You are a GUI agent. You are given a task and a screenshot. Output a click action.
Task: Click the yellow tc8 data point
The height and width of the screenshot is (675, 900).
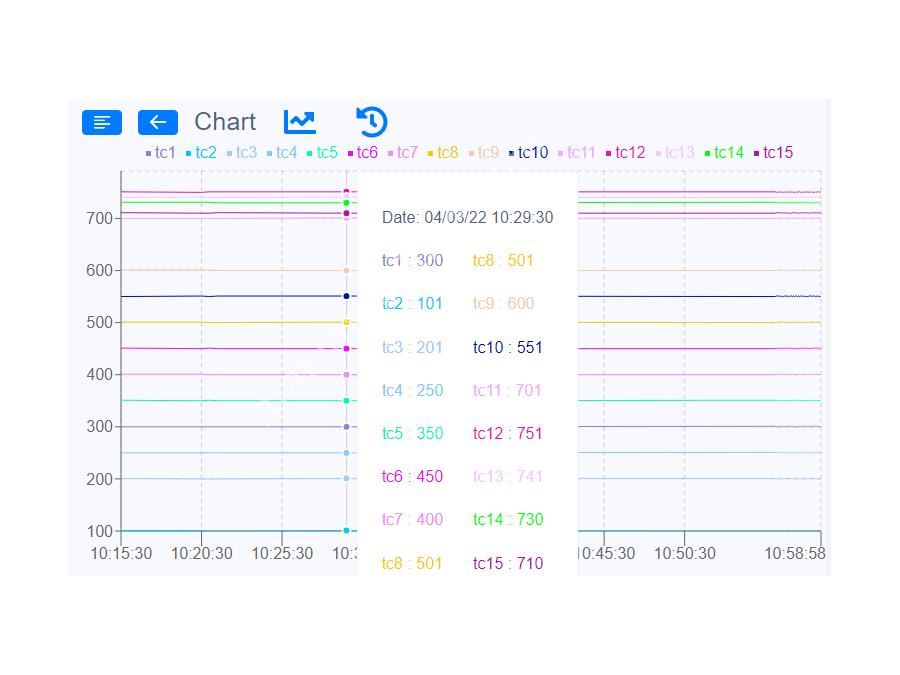pyautogui.click(x=346, y=323)
